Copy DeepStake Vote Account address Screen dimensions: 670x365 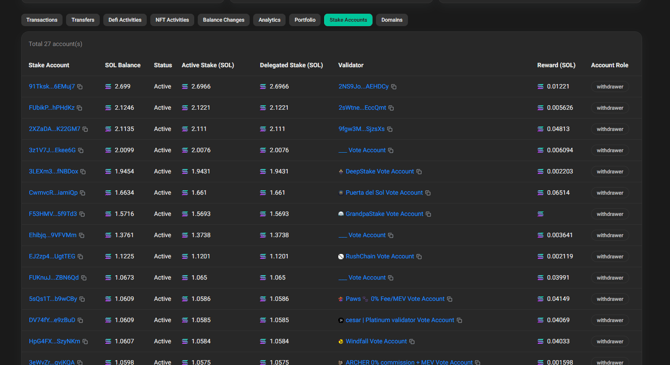click(x=419, y=172)
